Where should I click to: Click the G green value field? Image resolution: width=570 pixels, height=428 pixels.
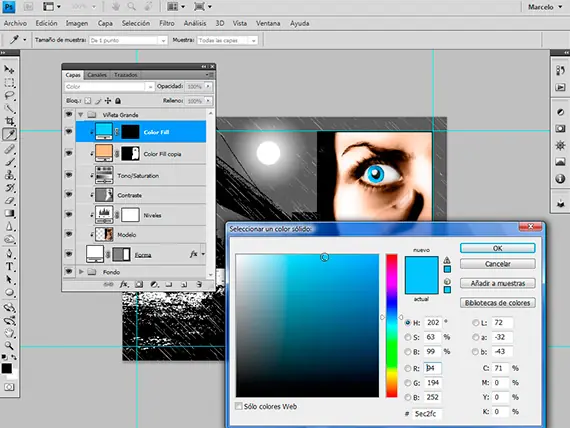pos(432,383)
